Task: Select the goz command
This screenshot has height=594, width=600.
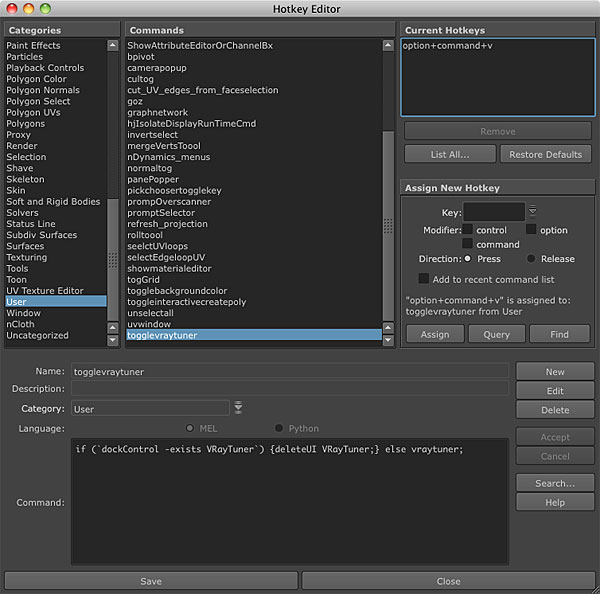Action: pyautogui.click(x=254, y=101)
